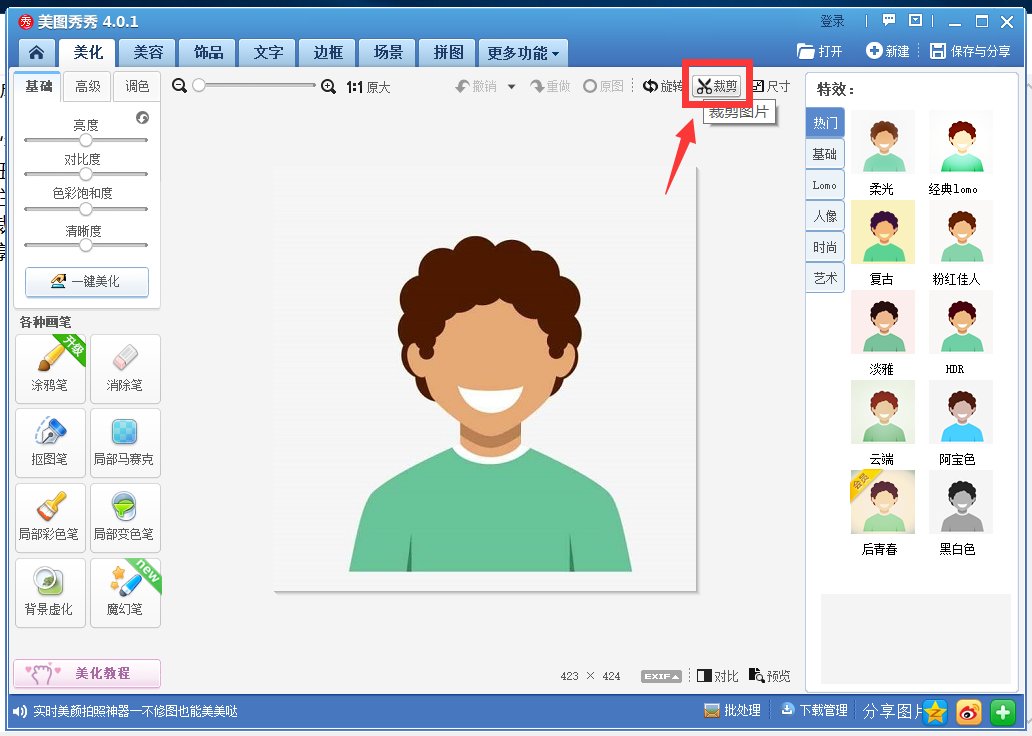Select the 背景虚化 background blur tool
The width and height of the screenshot is (1032, 736).
tap(50, 593)
